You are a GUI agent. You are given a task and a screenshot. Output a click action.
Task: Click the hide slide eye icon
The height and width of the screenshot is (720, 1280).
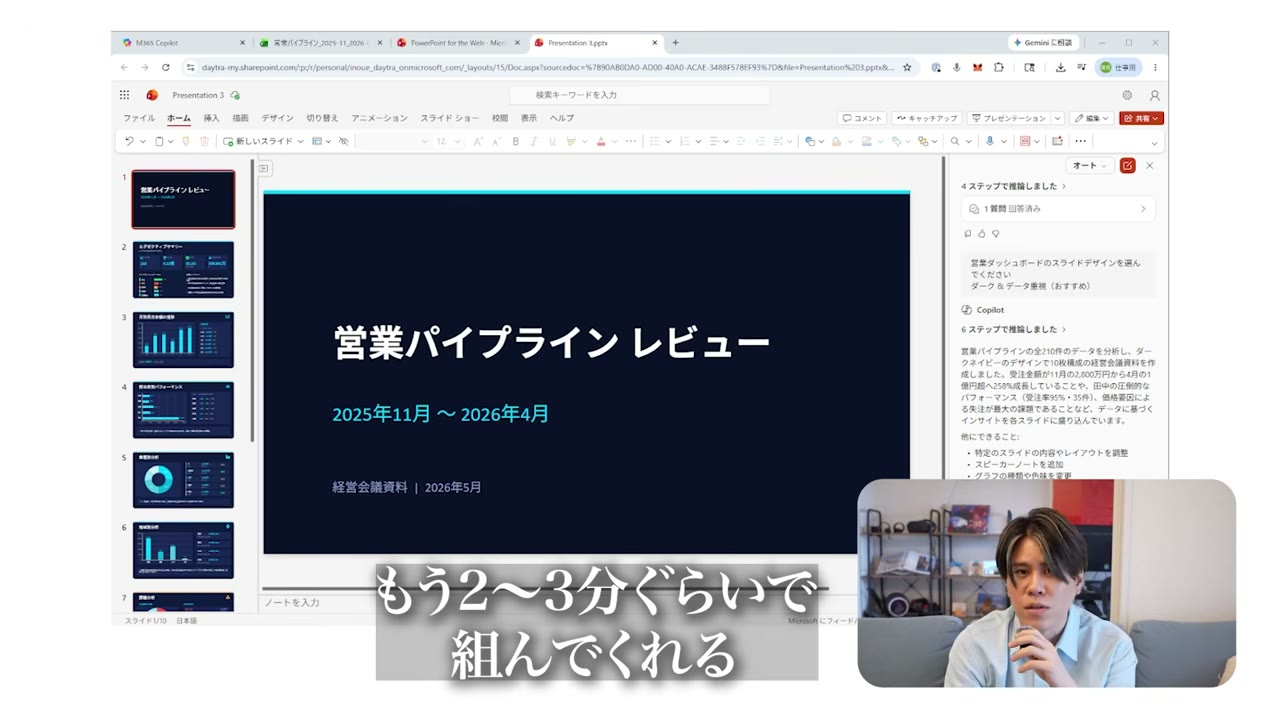(x=343, y=141)
